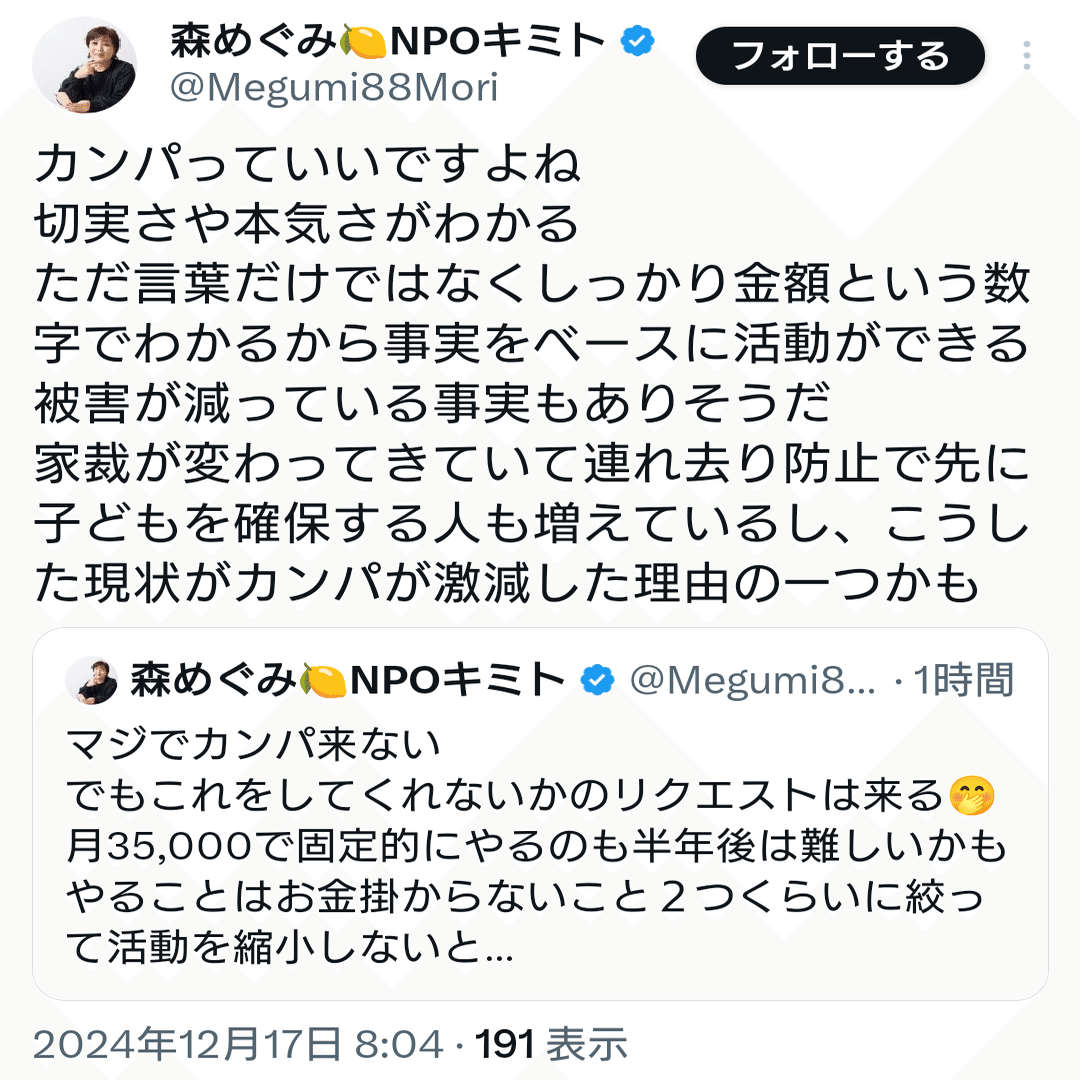Open the author's round profile photo
1080x1080 pixels.
click(84, 65)
